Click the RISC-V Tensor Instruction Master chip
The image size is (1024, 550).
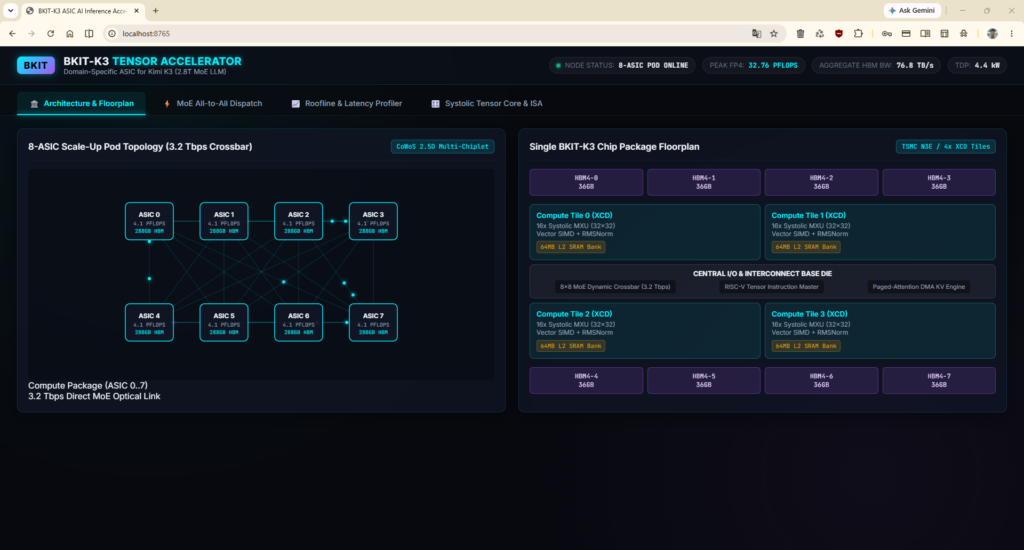point(771,287)
